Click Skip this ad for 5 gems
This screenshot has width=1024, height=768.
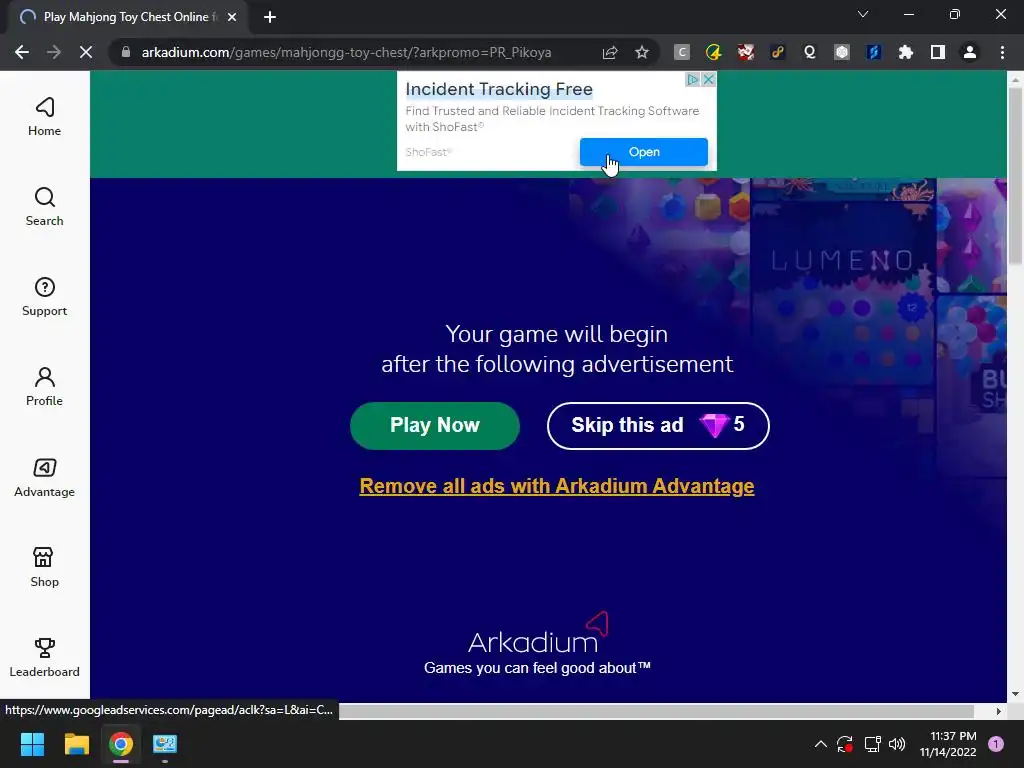[658, 425]
